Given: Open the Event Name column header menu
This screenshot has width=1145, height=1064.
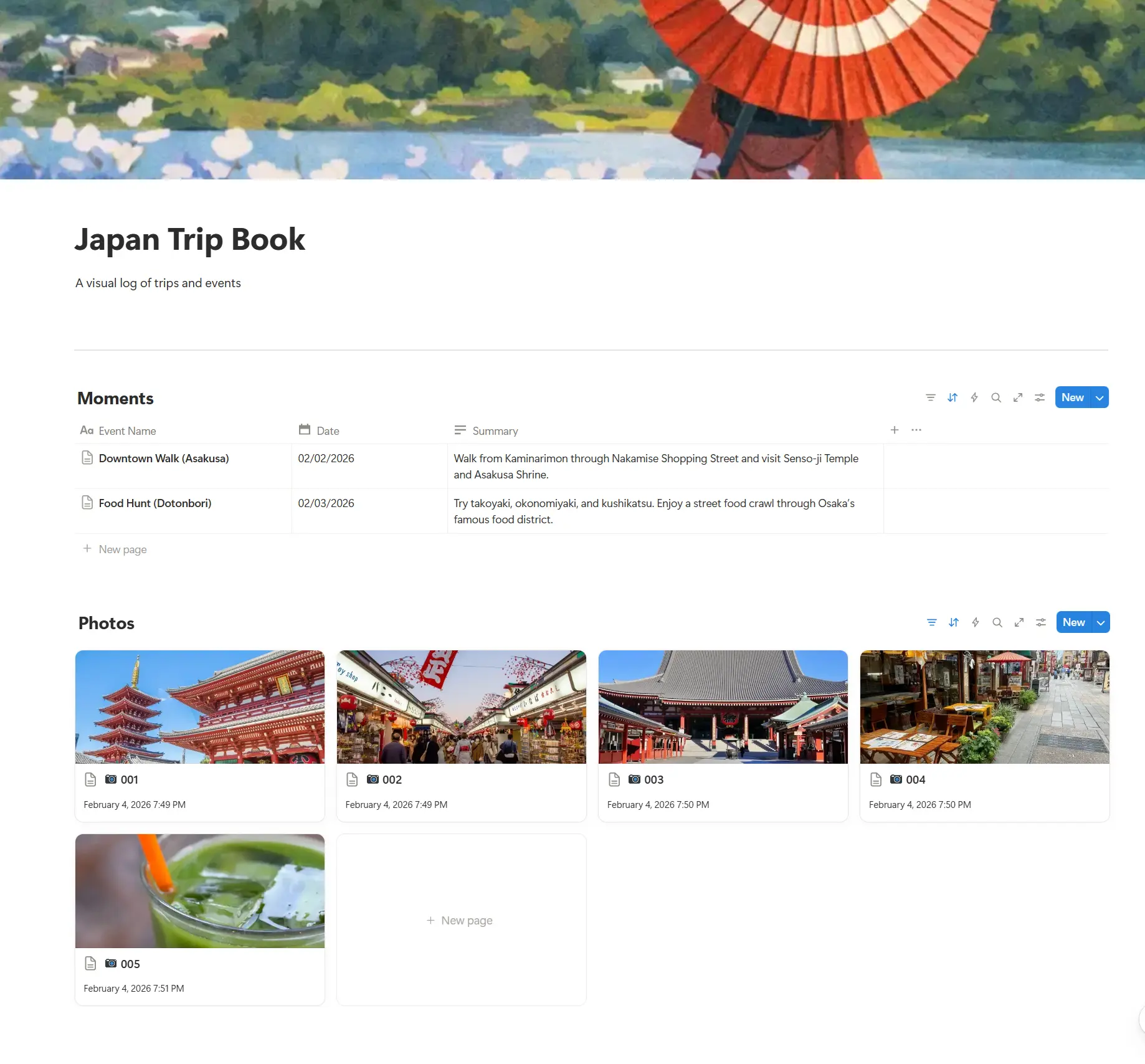Looking at the screenshot, I should pyautogui.click(x=127, y=430).
